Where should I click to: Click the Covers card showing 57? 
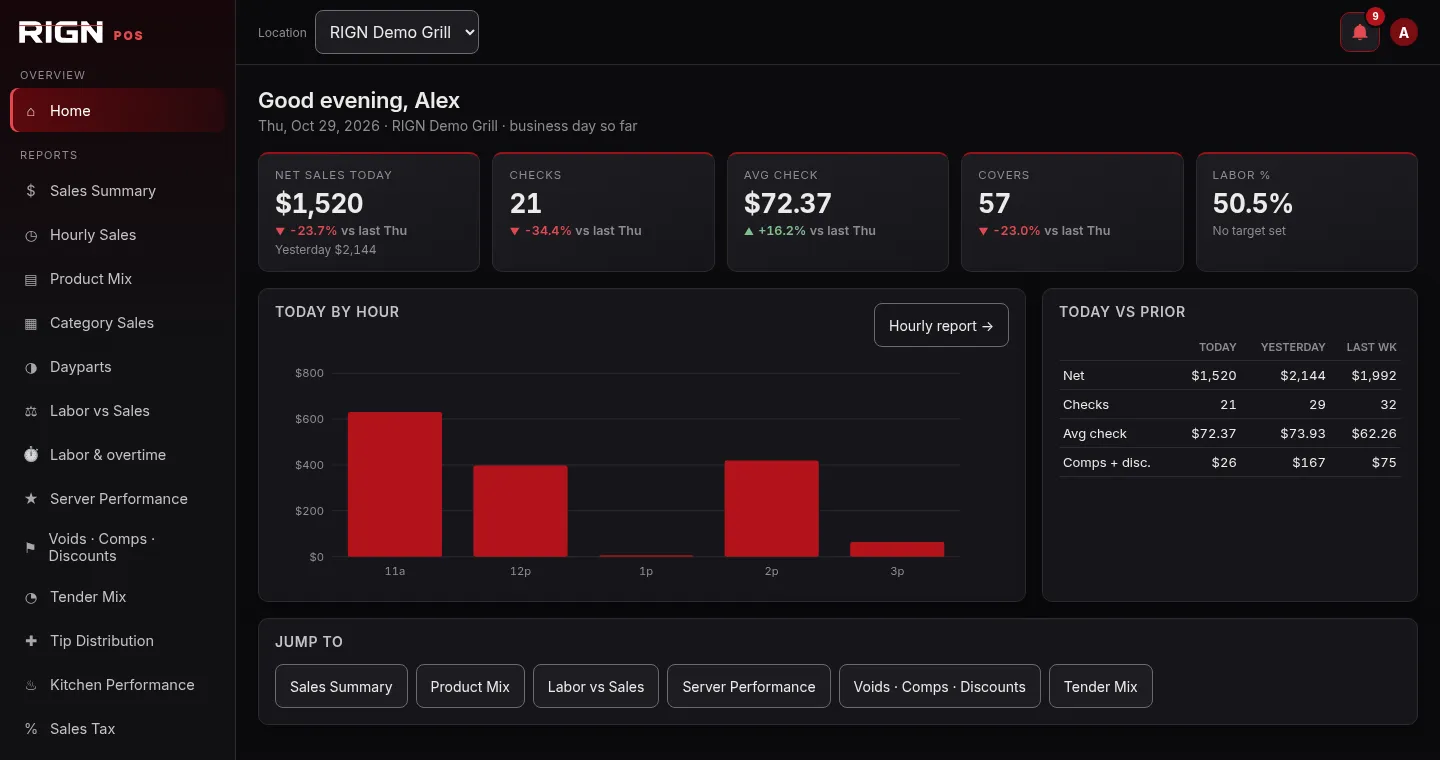click(1072, 212)
